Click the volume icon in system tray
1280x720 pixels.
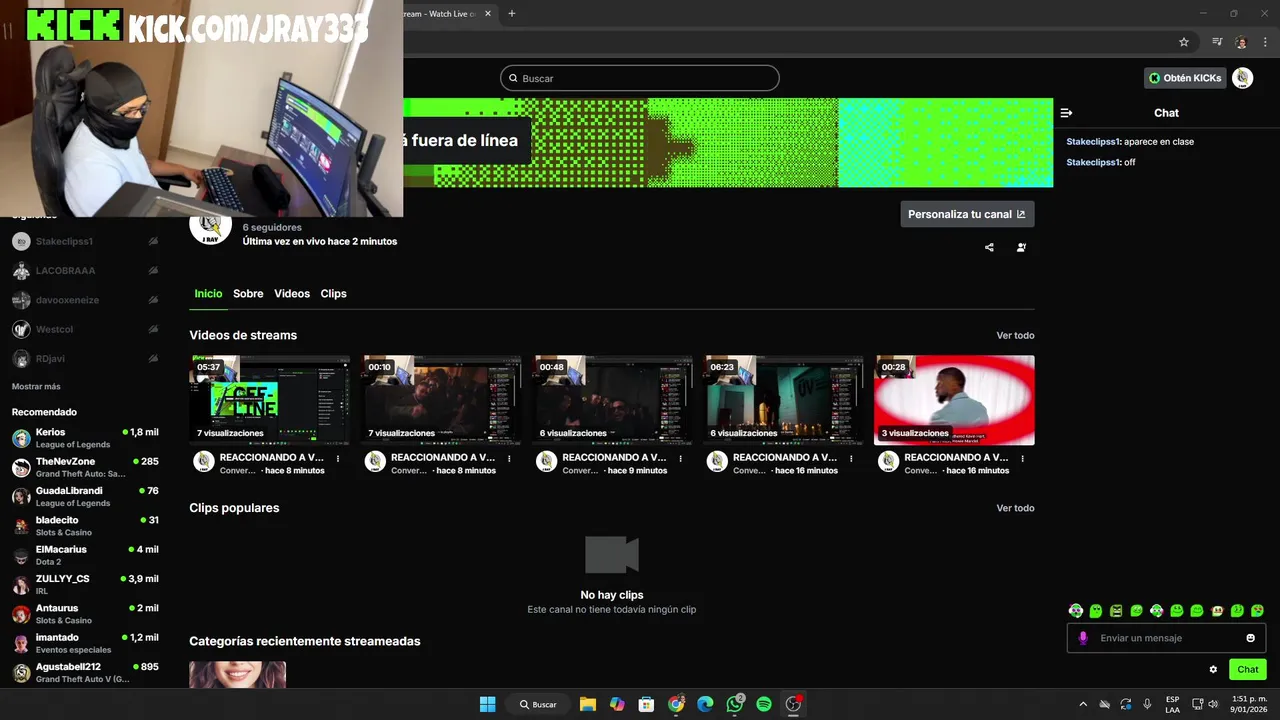[x=1213, y=704]
